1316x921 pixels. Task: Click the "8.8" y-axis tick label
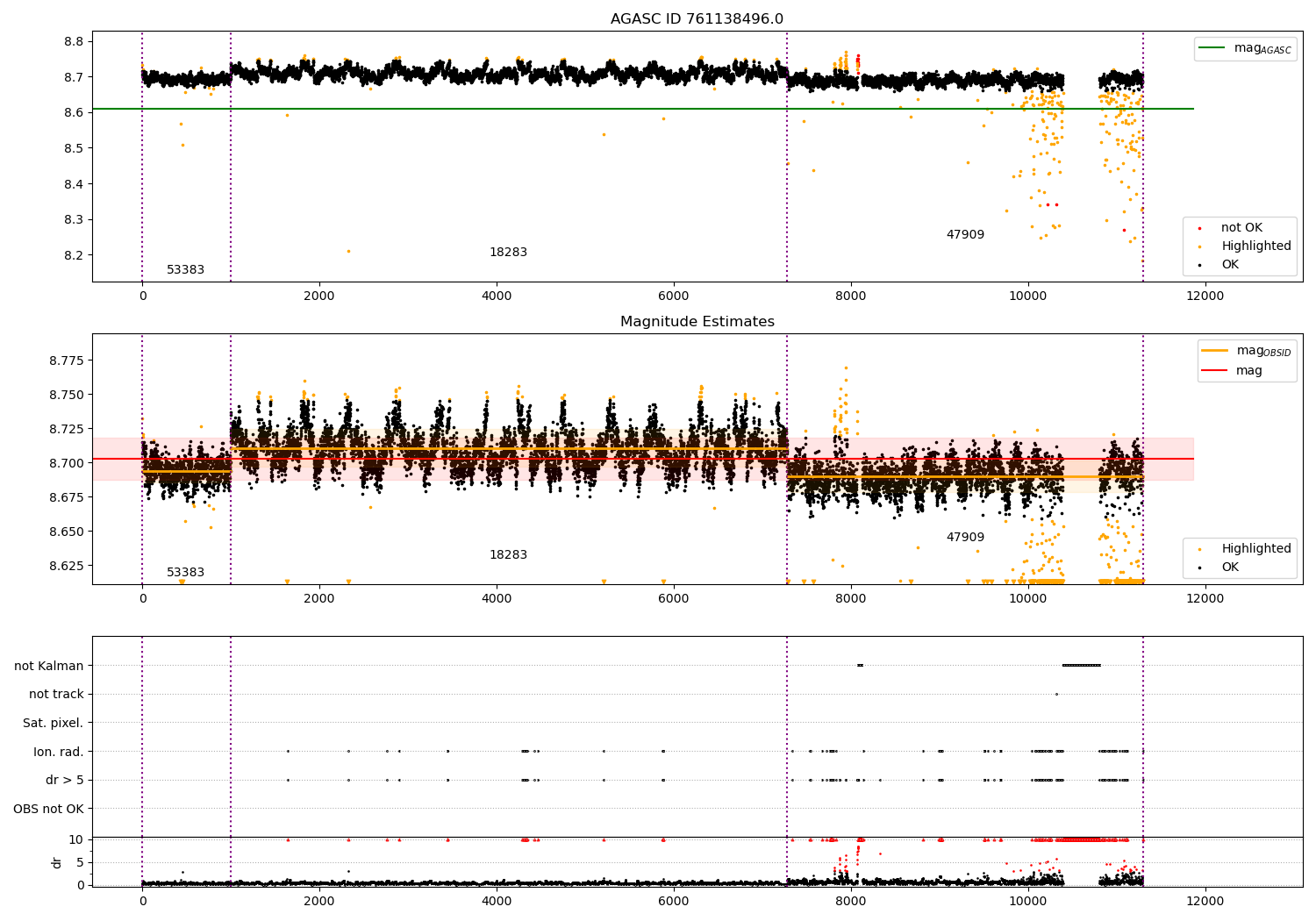[75, 42]
